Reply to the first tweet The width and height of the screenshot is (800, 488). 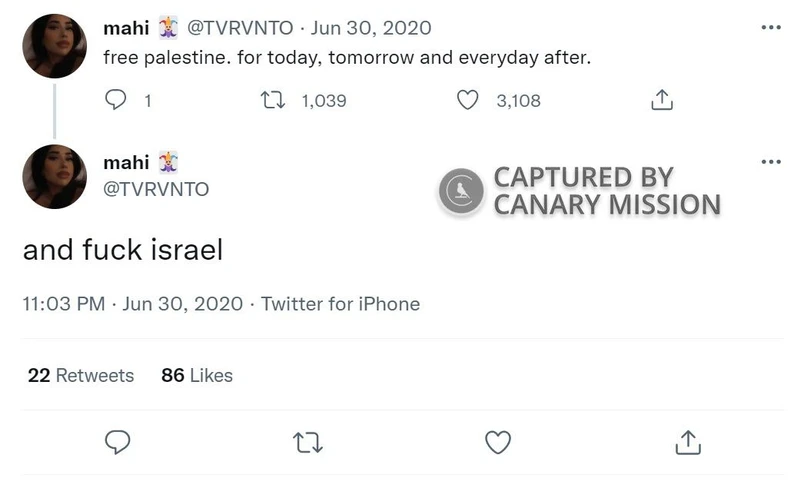point(117,100)
